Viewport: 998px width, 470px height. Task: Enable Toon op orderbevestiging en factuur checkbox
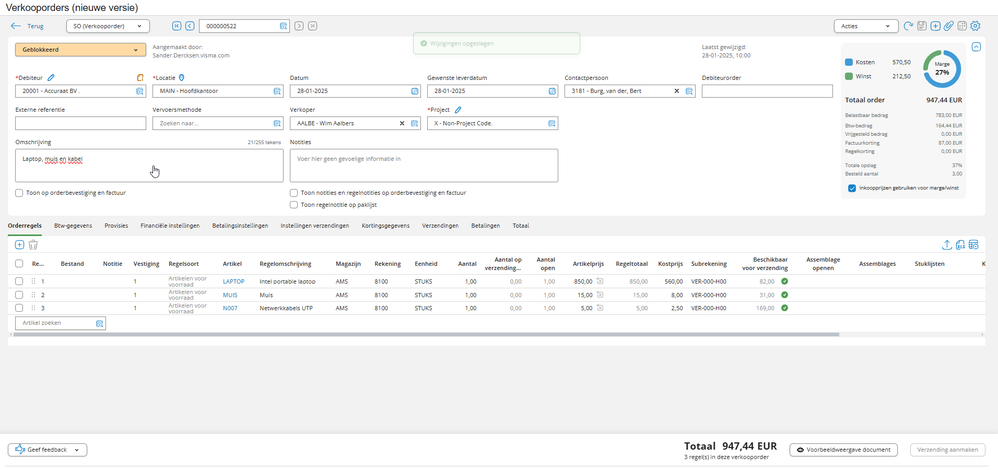pyautogui.click(x=19, y=192)
